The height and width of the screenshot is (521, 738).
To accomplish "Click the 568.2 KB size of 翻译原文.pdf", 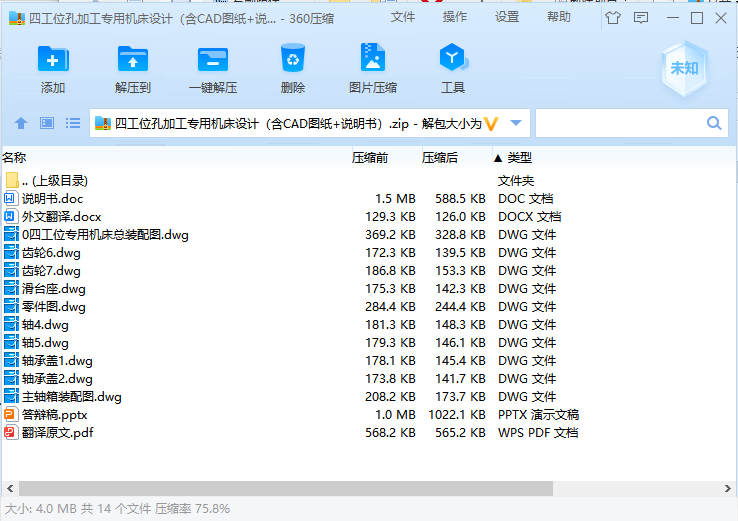I will click(x=390, y=433).
